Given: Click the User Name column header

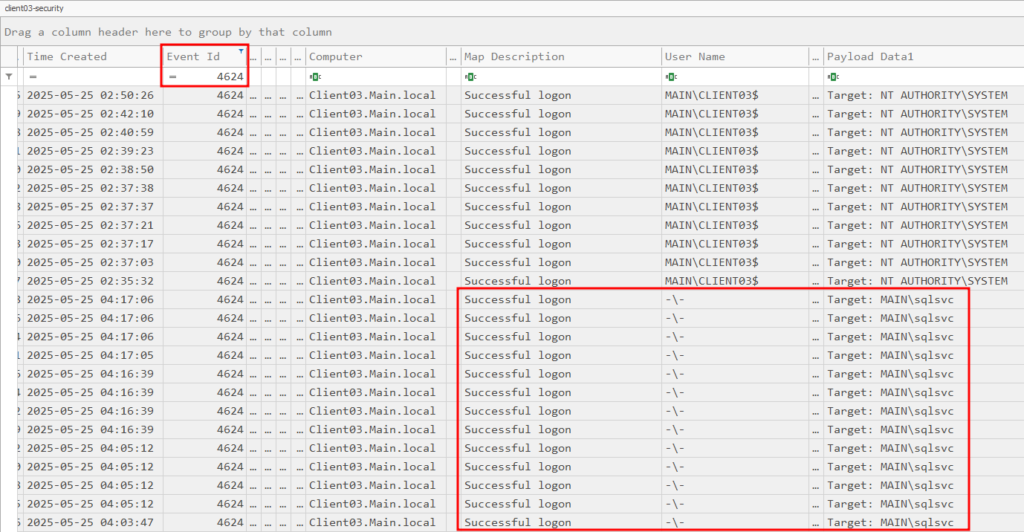Looking at the screenshot, I should coord(697,57).
